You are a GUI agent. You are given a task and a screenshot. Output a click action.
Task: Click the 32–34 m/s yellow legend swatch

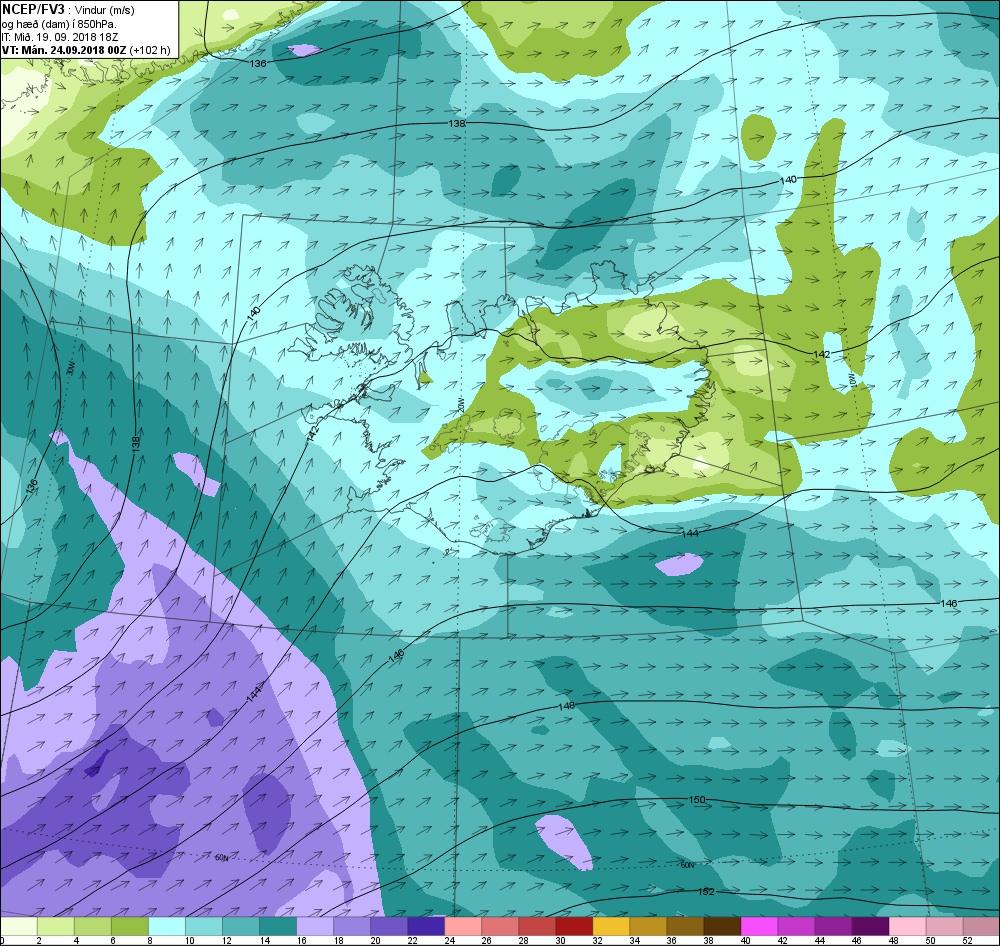tap(611, 926)
